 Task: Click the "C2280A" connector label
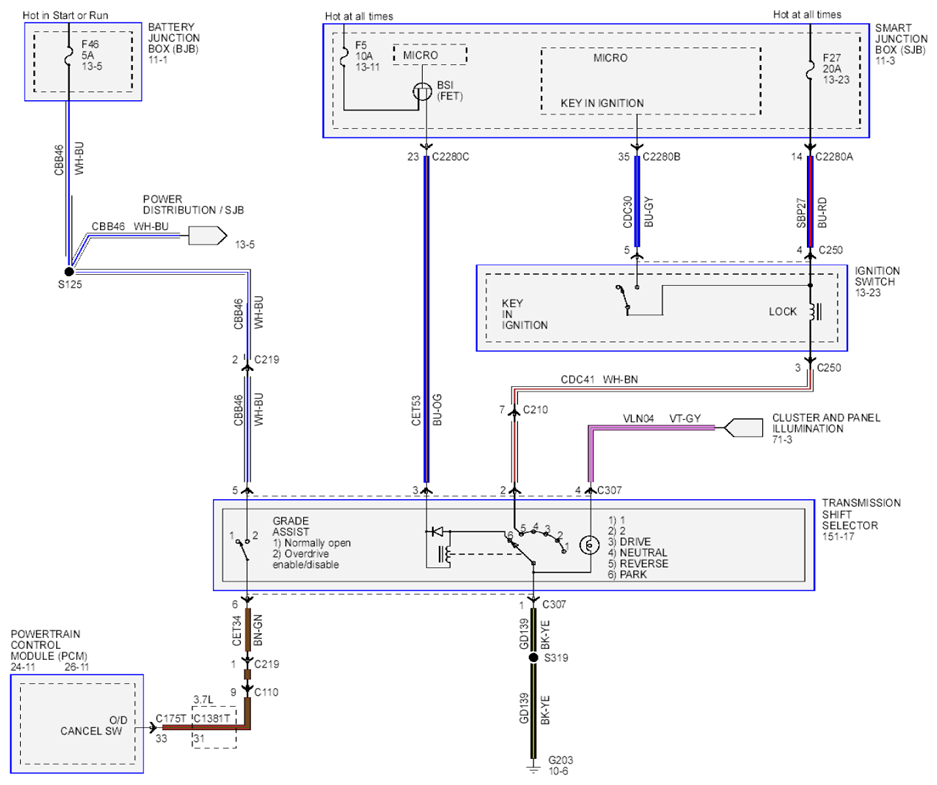tap(834, 157)
